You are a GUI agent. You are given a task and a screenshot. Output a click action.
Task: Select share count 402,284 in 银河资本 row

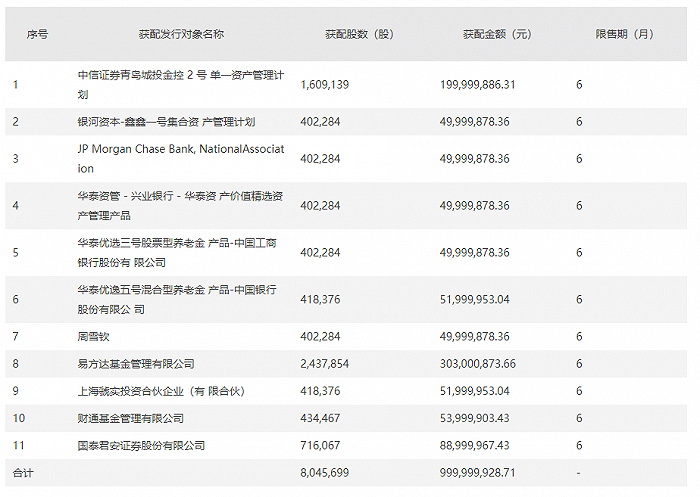pos(320,121)
